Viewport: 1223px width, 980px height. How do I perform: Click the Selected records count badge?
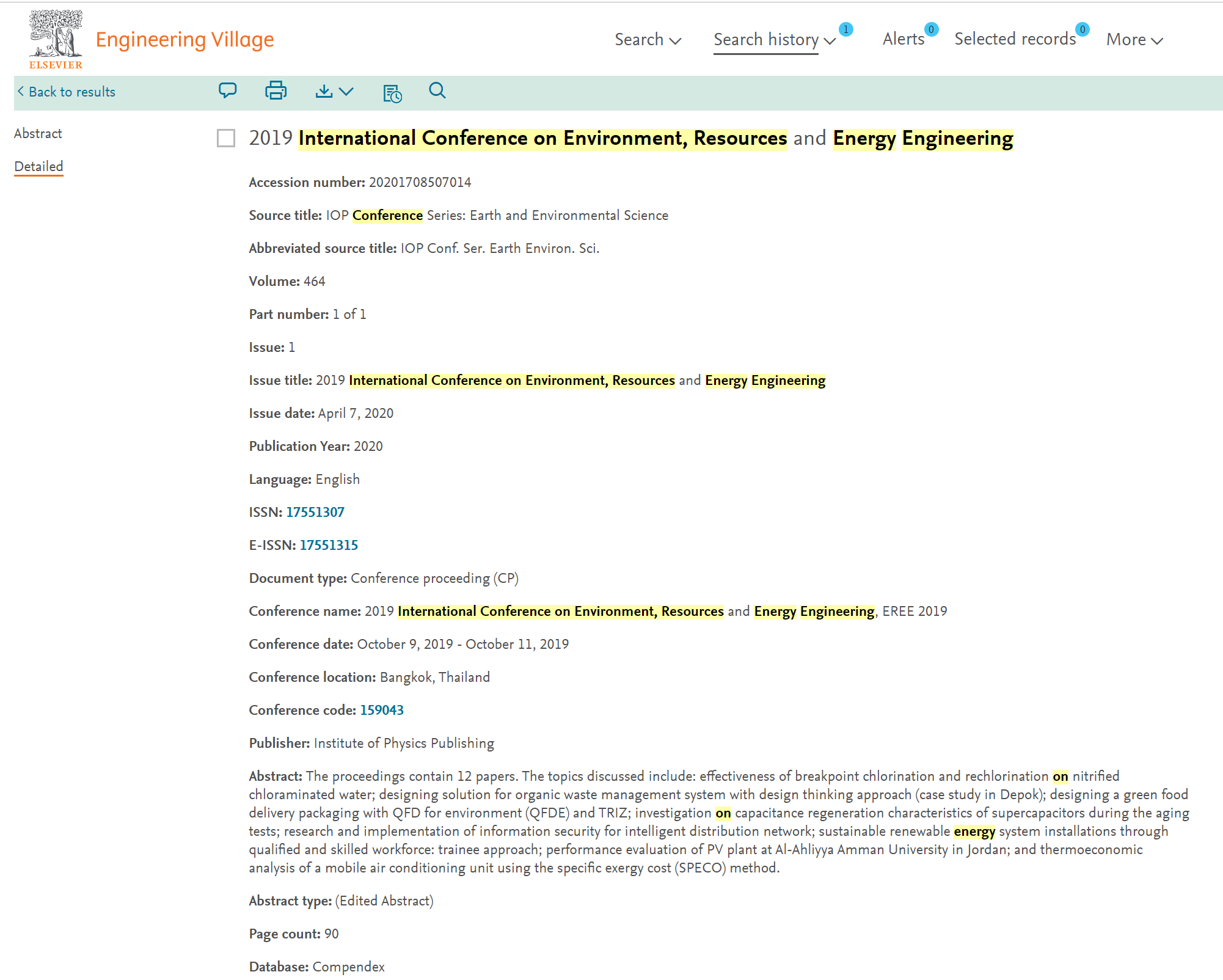click(x=1082, y=29)
